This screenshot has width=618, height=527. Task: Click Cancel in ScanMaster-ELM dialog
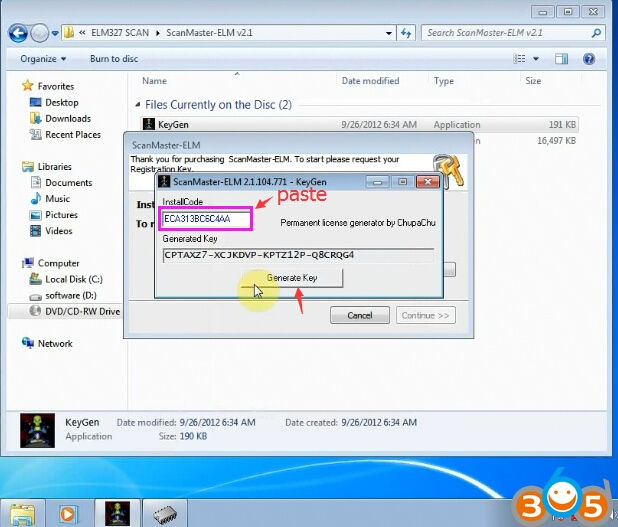click(359, 315)
